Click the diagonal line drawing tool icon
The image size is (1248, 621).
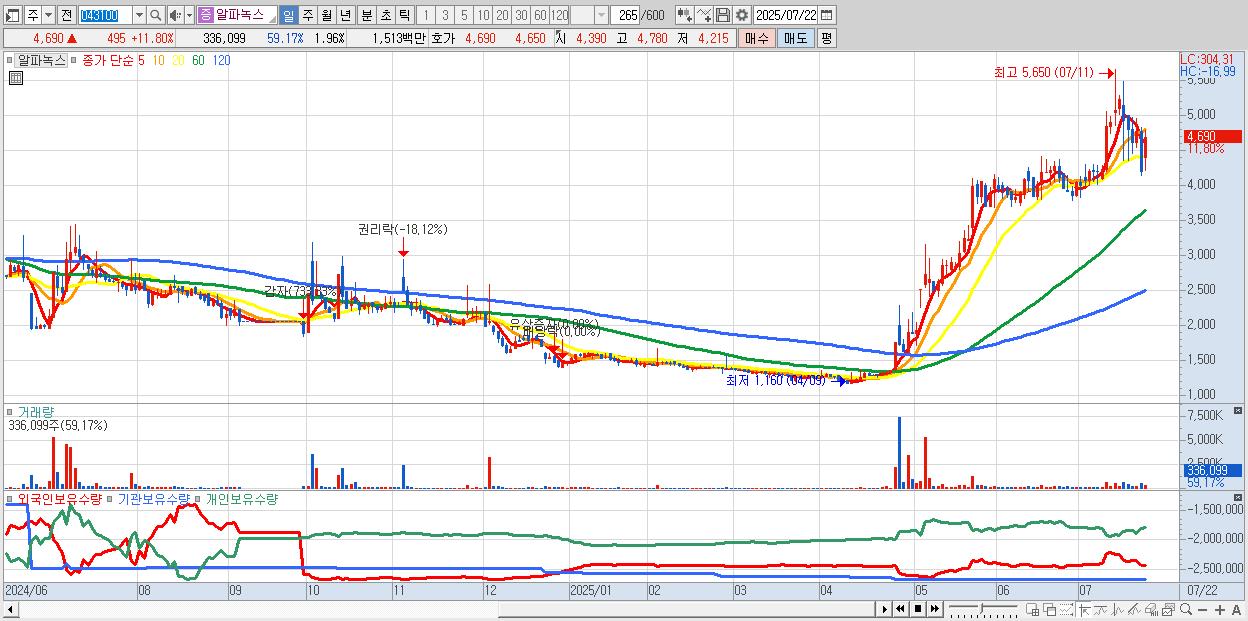pyautogui.click(x=1134, y=609)
